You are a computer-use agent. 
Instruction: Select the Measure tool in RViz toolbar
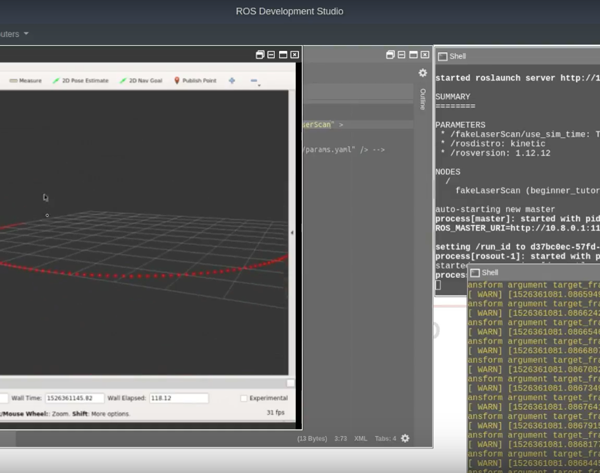pyautogui.click(x=26, y=80)
